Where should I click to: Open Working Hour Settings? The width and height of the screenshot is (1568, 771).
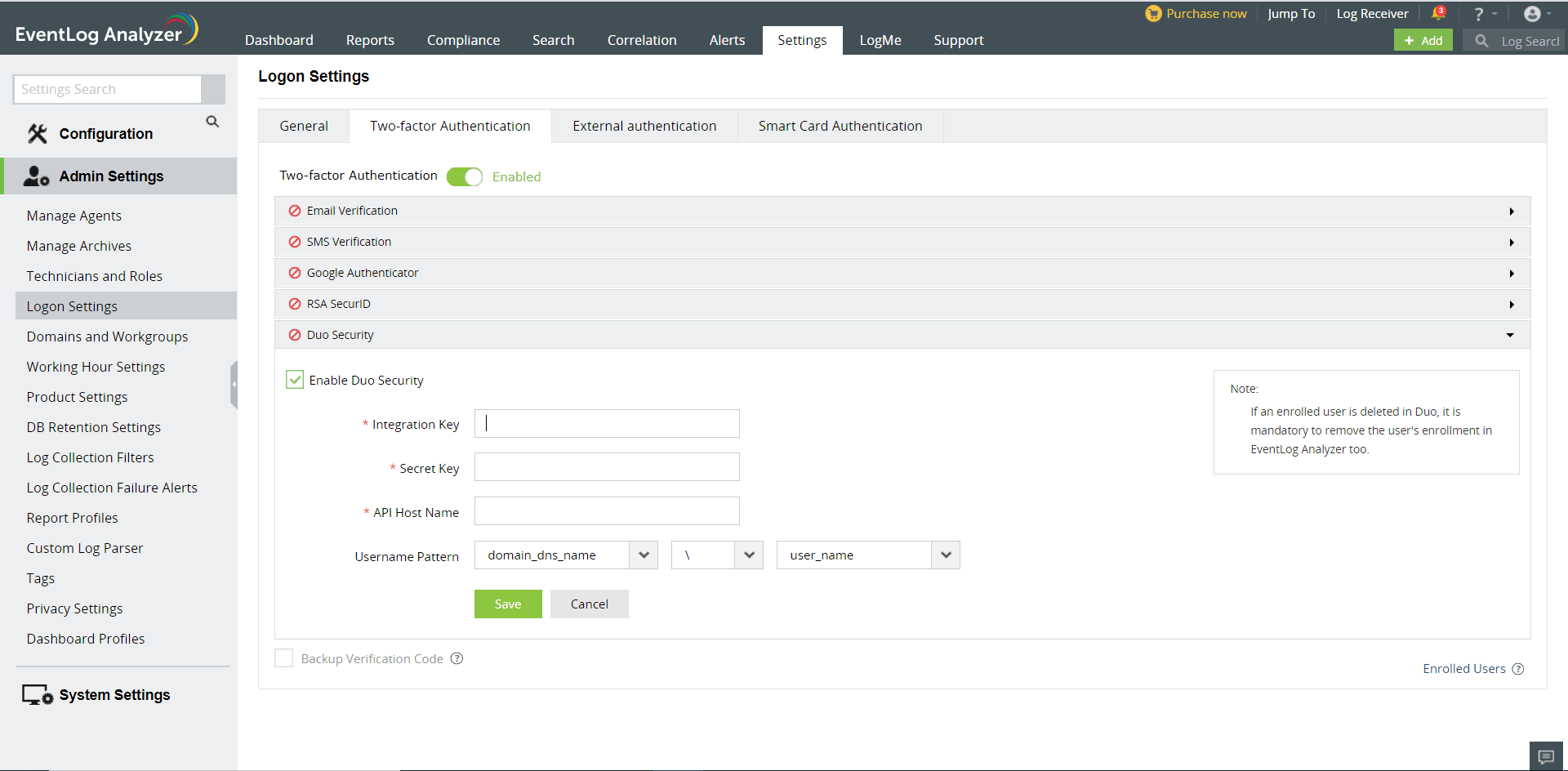coord(96,367)
